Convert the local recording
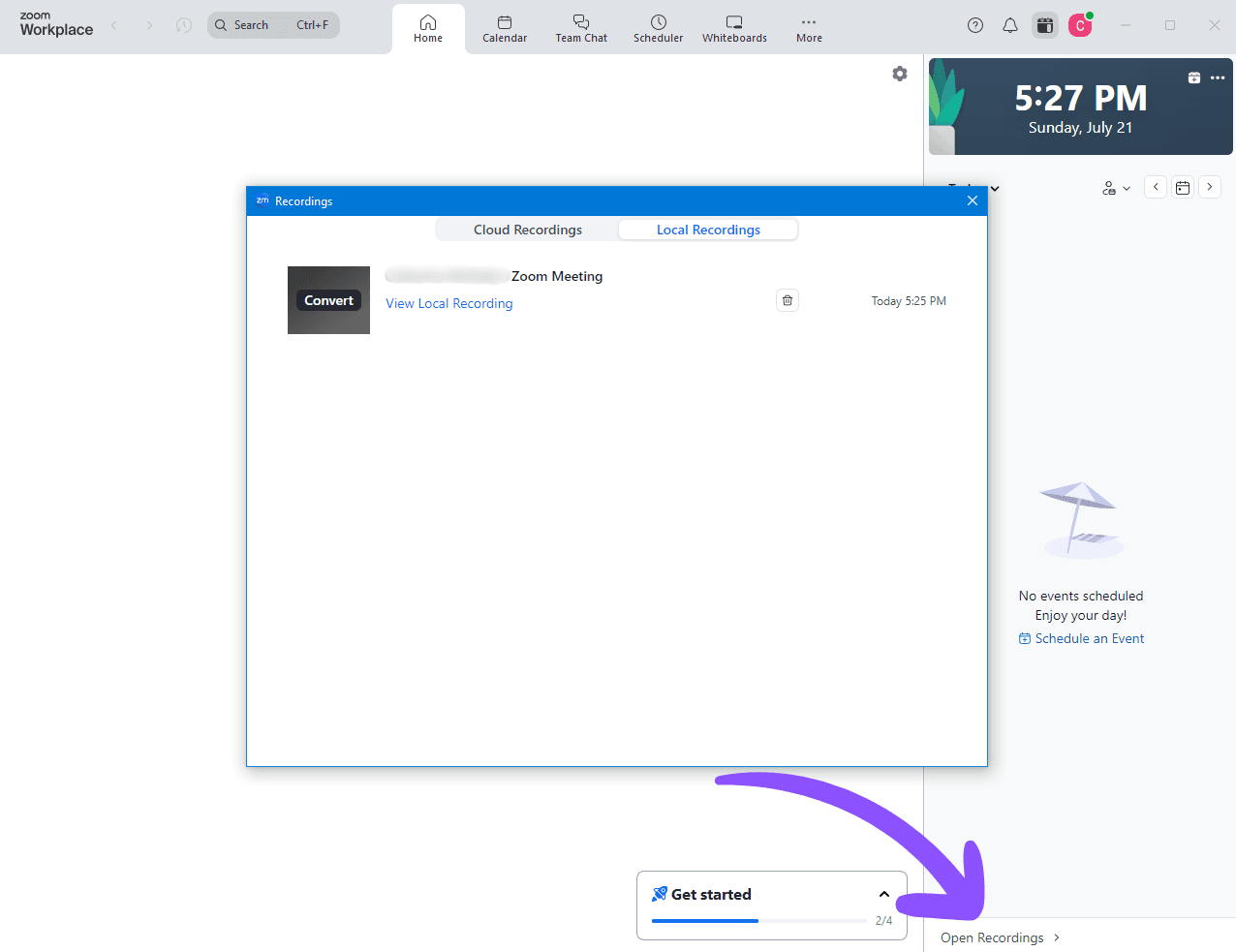1236x952 pixels. coord(328,300)
